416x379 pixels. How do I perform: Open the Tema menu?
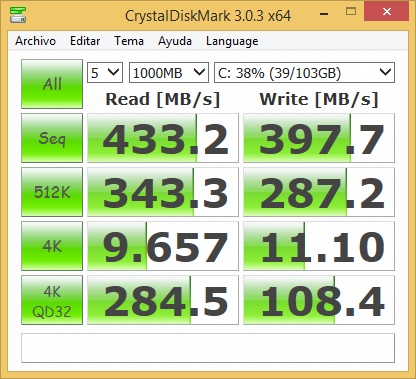coord(129,41)
